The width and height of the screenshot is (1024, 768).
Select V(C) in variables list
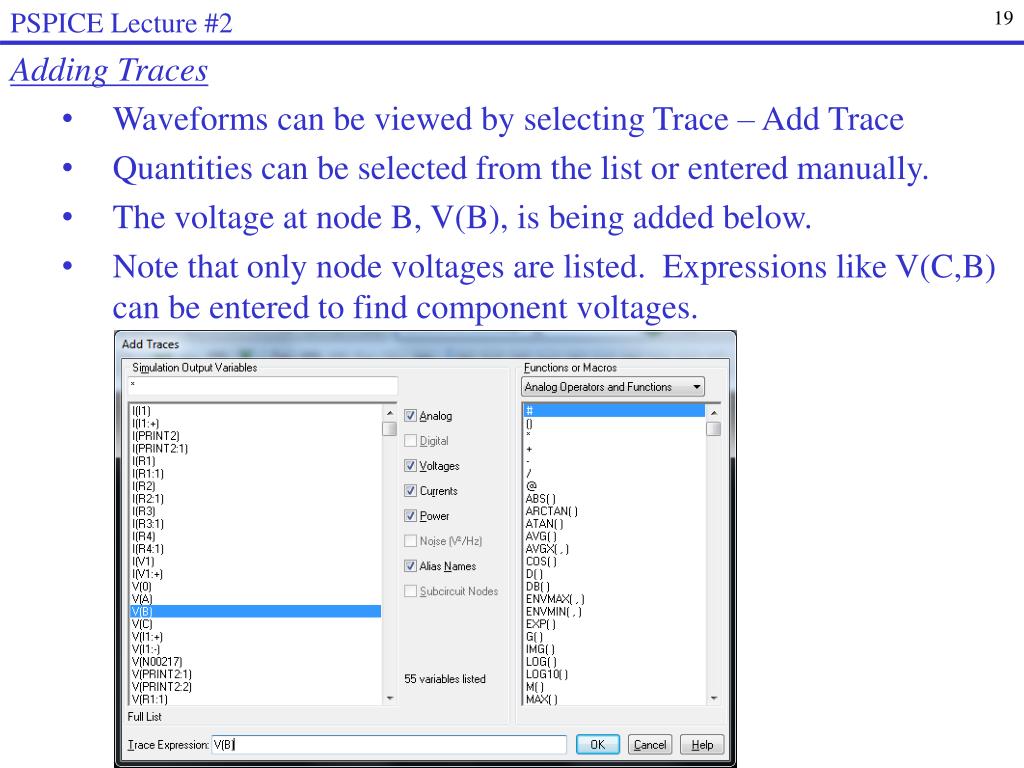click(x=142, y=624)
